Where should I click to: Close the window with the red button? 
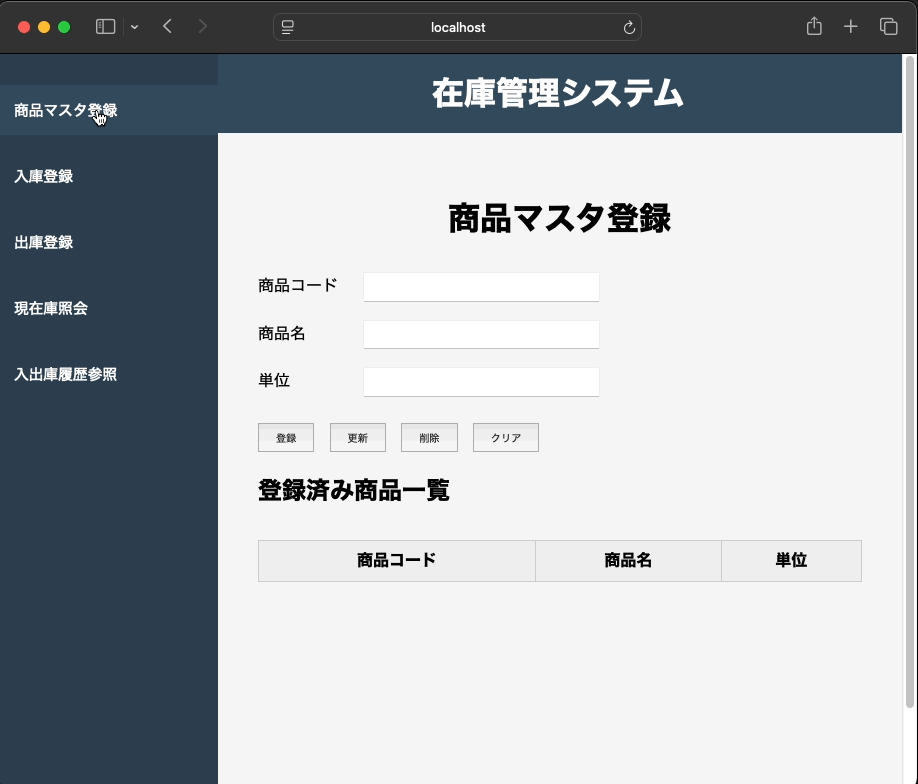24,27
